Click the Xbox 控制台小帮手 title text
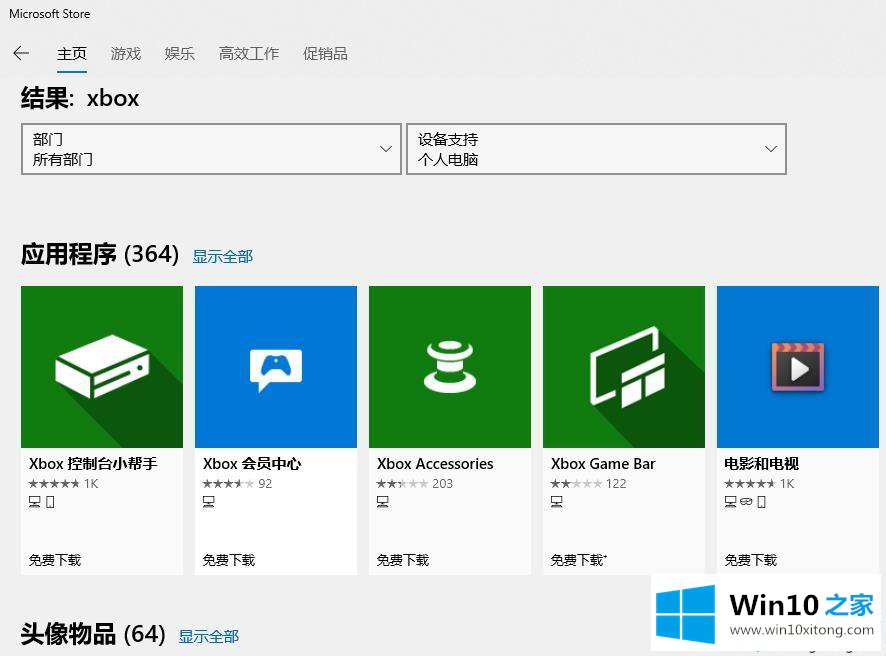Image resolution: width=886 pixels, height=656 pixels. [x=93, y=464]
